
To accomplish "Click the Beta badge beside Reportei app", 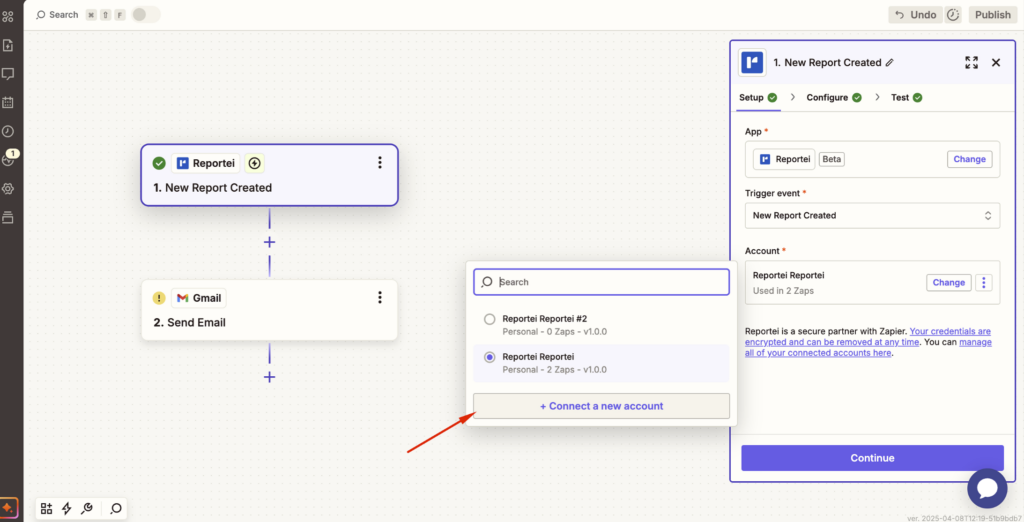I will 831,159.
